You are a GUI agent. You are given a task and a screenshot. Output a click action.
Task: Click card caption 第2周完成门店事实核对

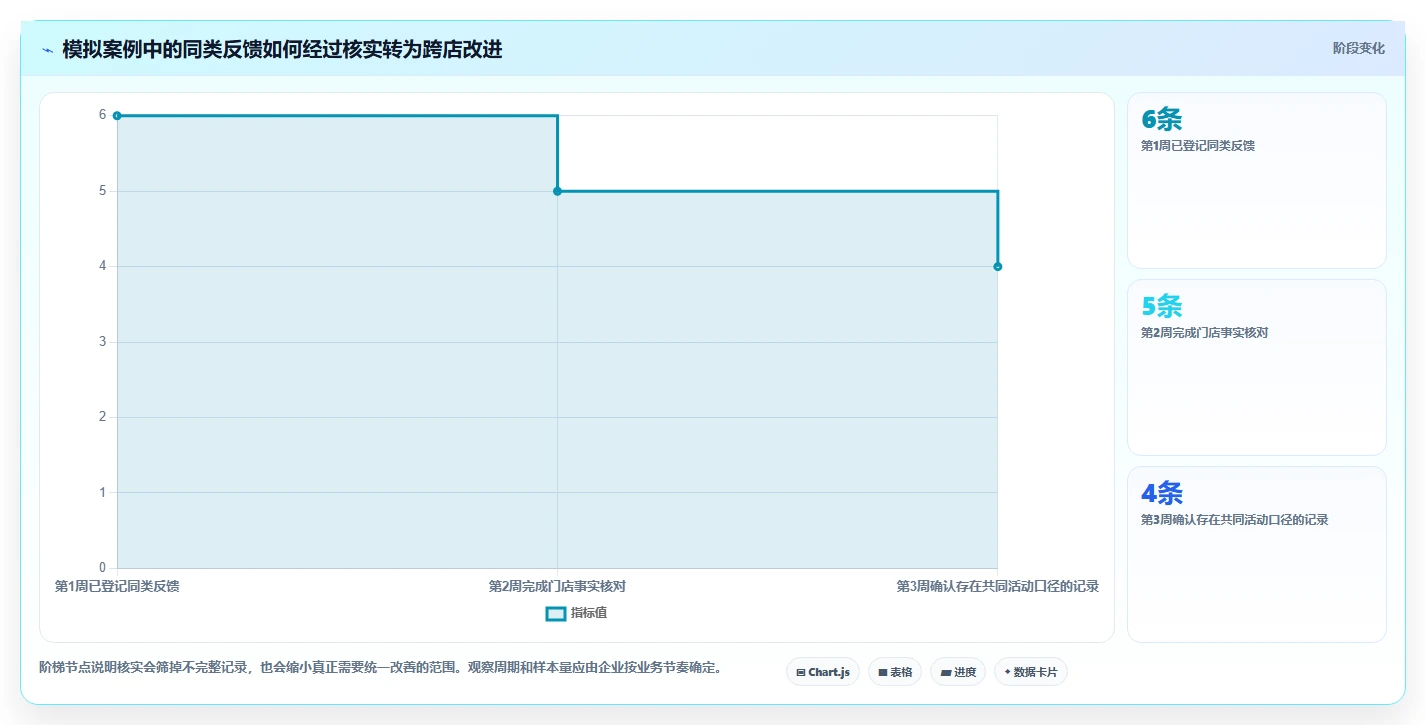click(x=1204, y=333)
